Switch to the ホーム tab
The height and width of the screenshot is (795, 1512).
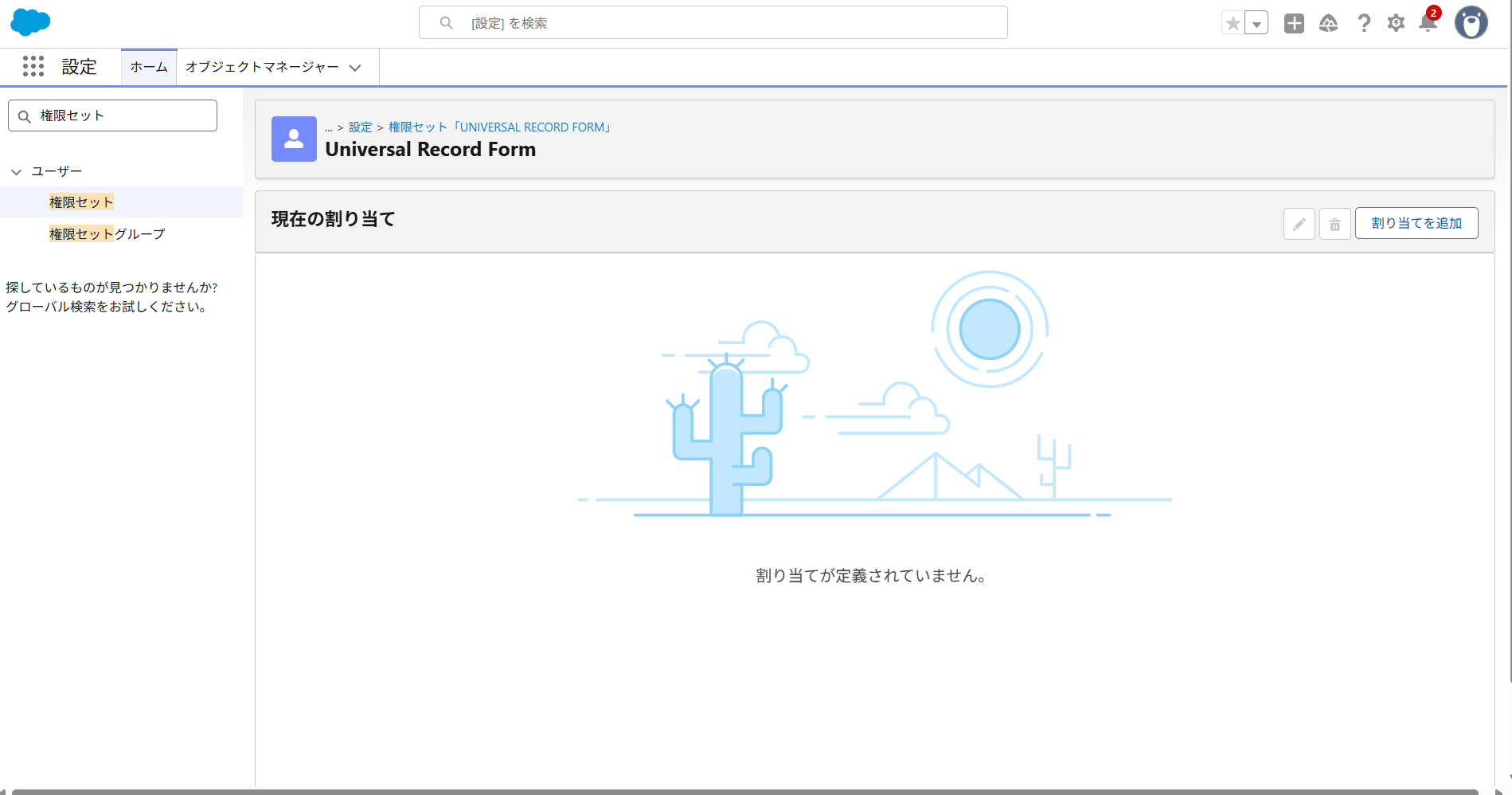[x=148, y=67]
